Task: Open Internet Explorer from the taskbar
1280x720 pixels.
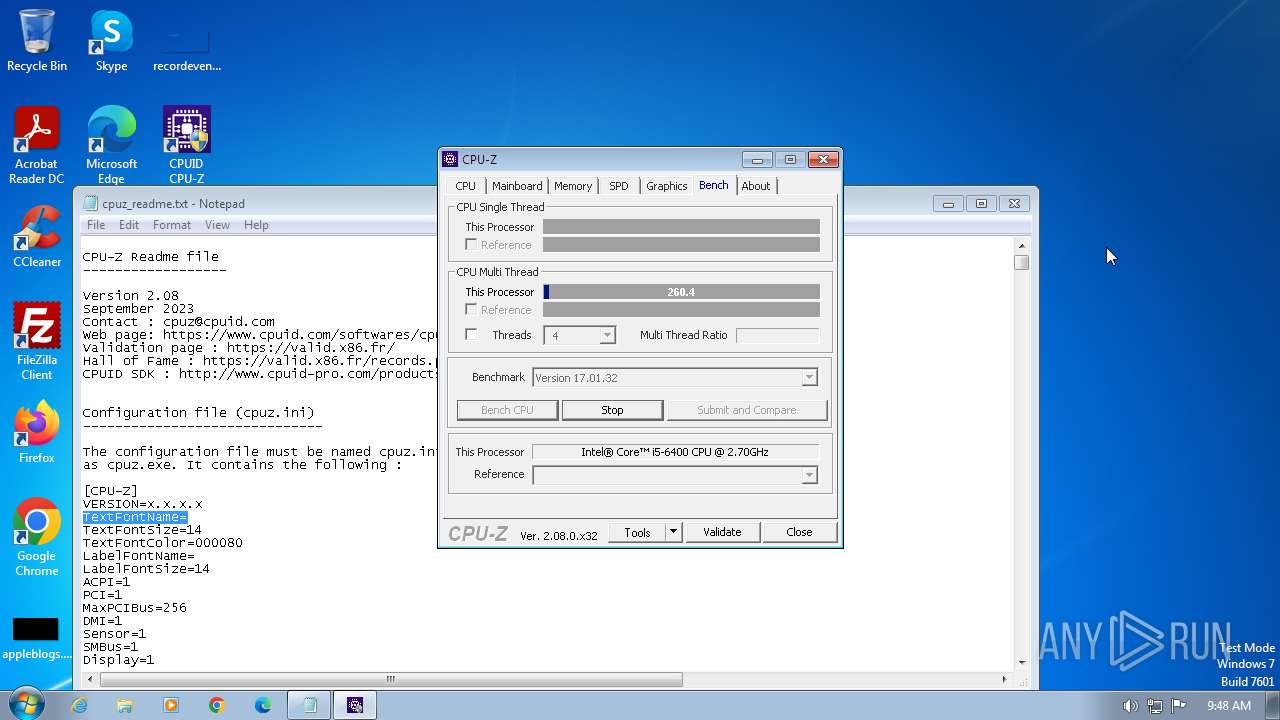Action: pos(79,705)
